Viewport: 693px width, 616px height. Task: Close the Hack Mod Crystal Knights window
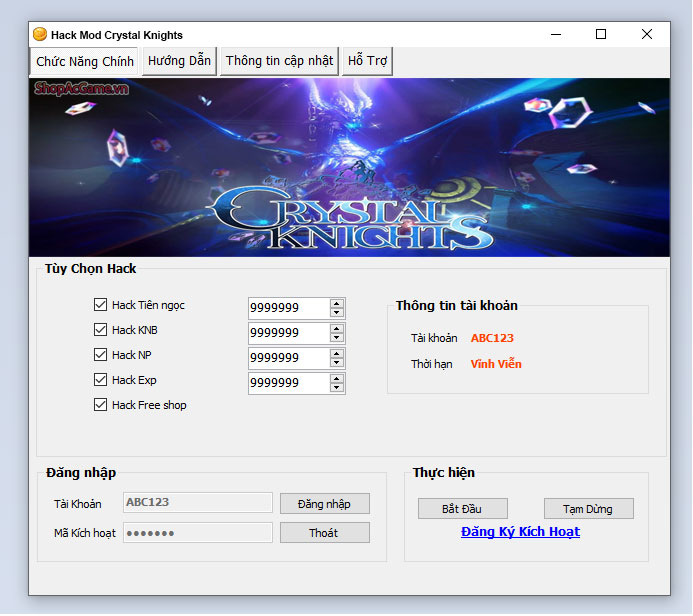(647, 34)
